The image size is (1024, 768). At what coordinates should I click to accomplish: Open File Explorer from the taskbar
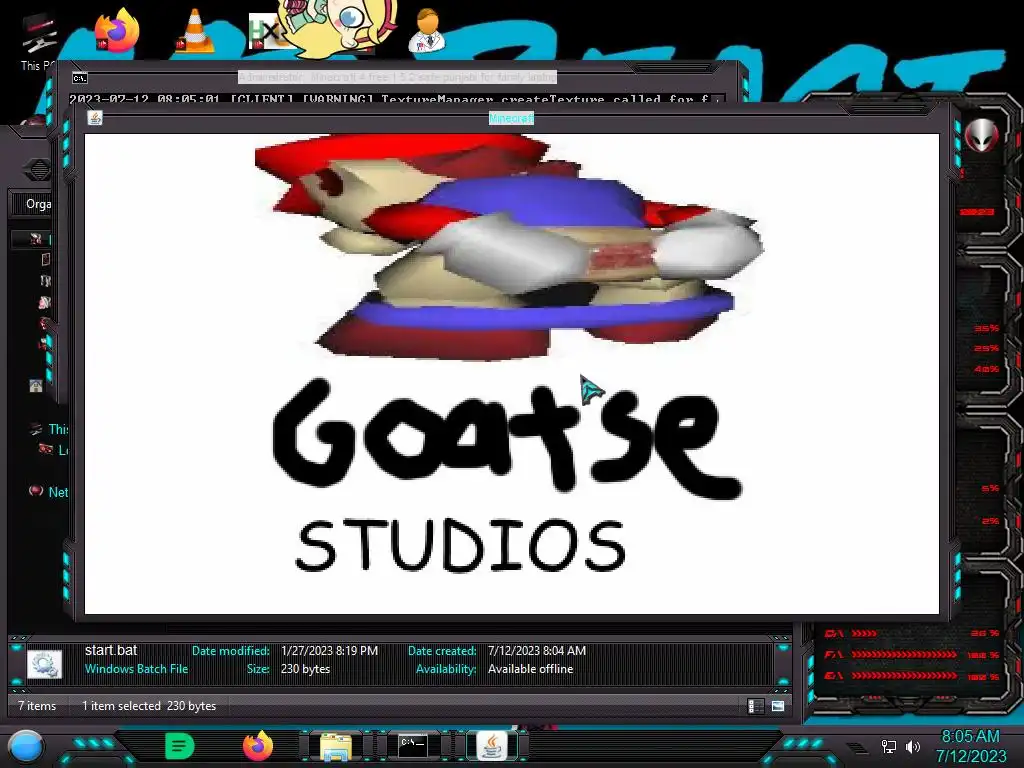(336, 746)
